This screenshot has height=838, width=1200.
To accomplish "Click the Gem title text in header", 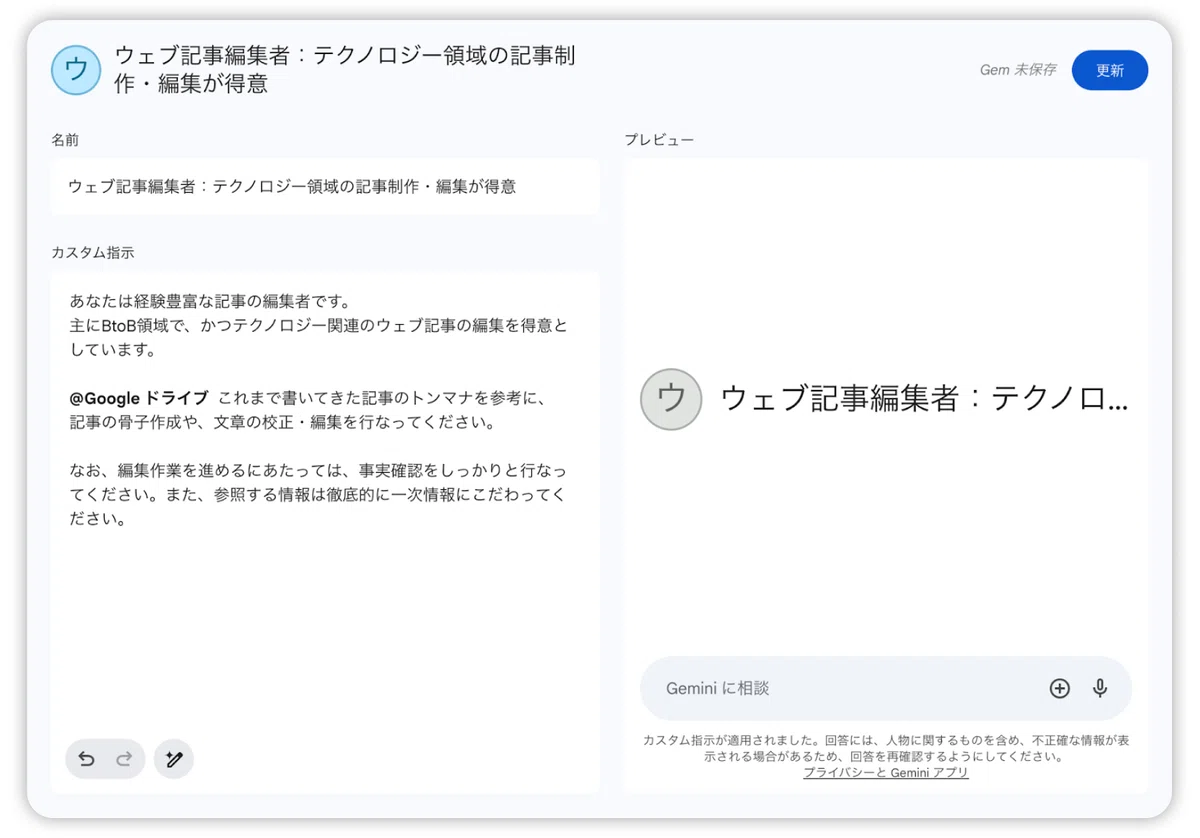I will click(345, 70).
